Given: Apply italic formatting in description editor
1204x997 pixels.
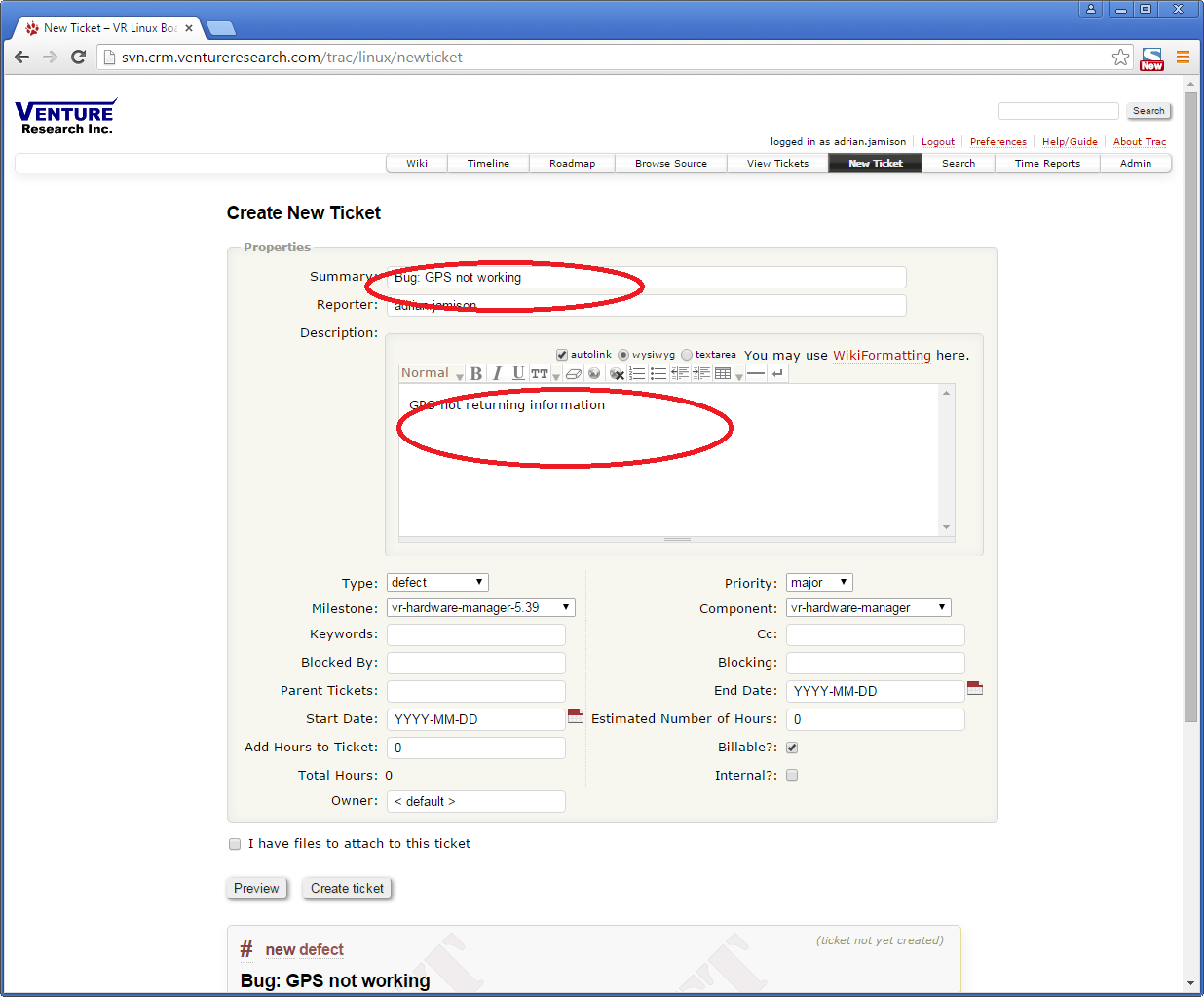Looking at the screenshot, I should 497,374.
